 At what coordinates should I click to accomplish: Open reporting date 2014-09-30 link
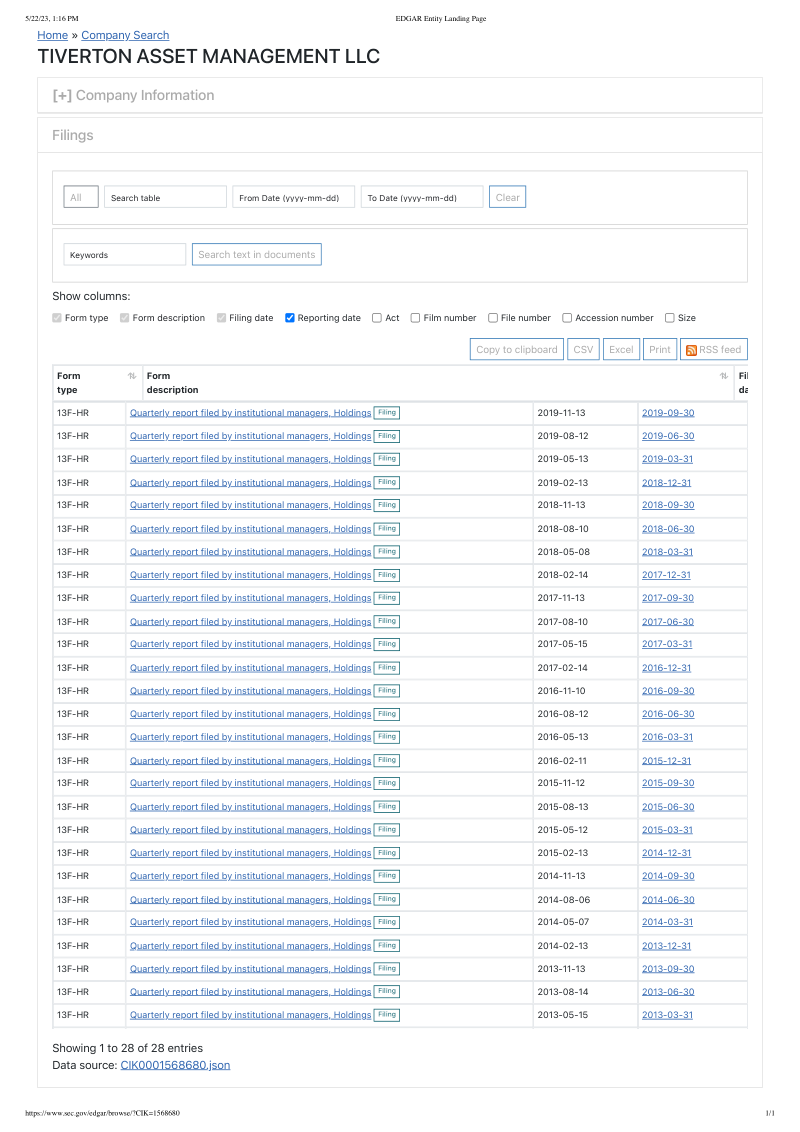coord(668,876)
